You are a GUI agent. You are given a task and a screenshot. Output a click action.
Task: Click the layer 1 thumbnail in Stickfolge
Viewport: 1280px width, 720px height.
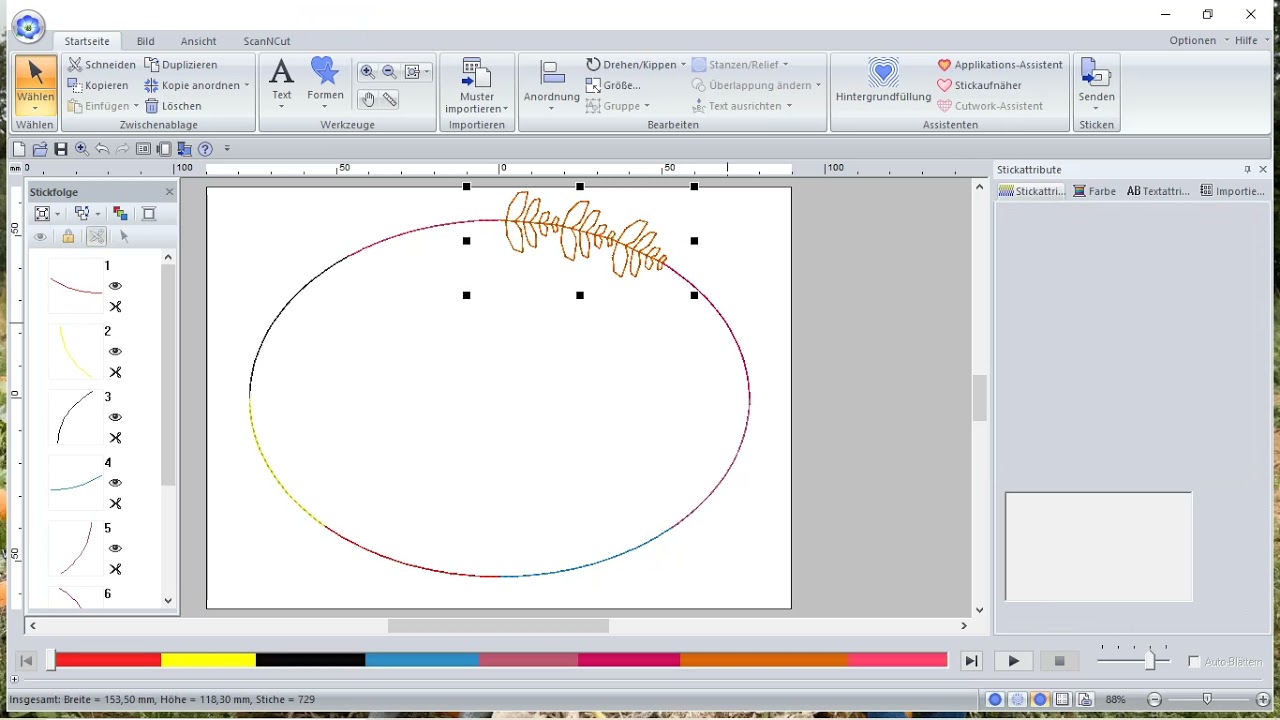75,287
